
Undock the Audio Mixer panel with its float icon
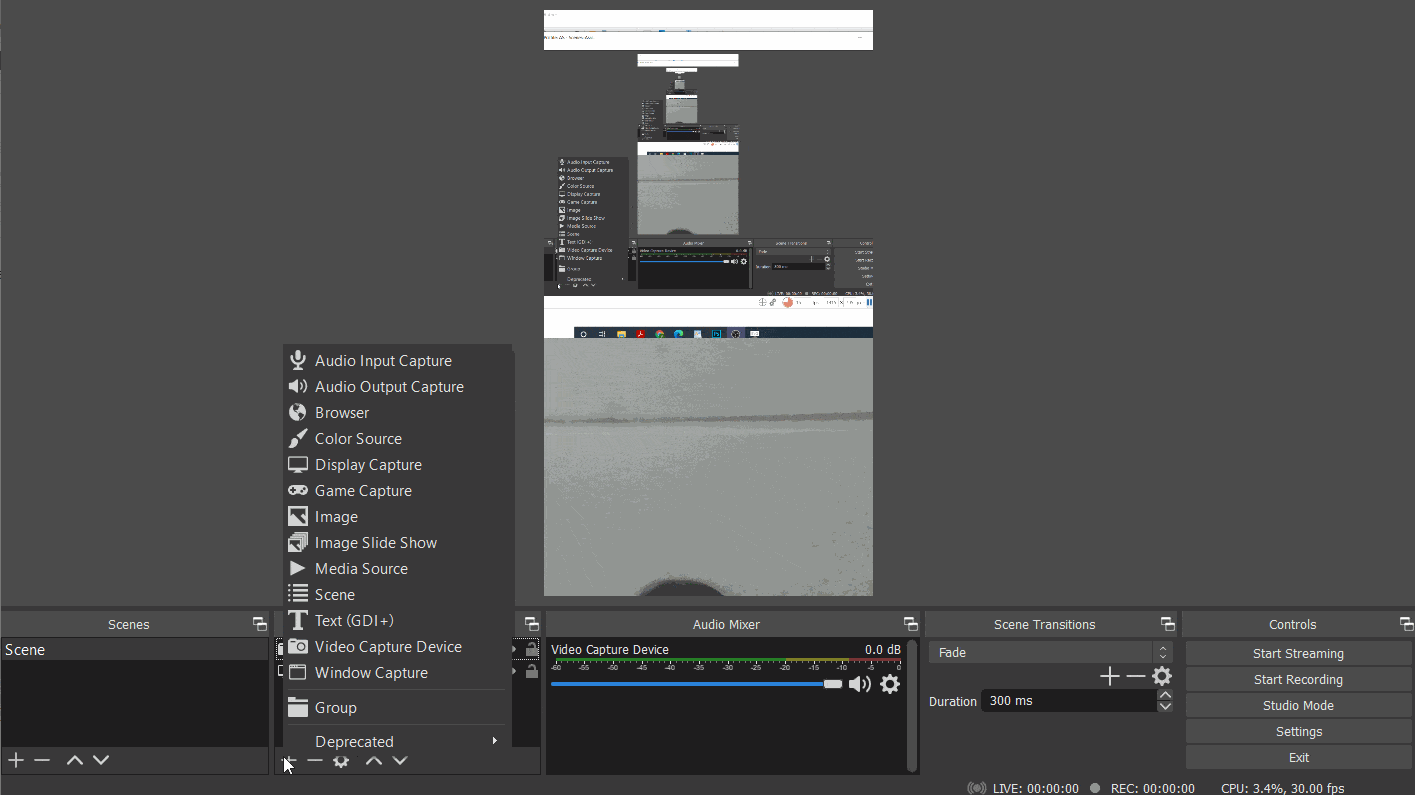pyautogui.click(x=910, y=624)
